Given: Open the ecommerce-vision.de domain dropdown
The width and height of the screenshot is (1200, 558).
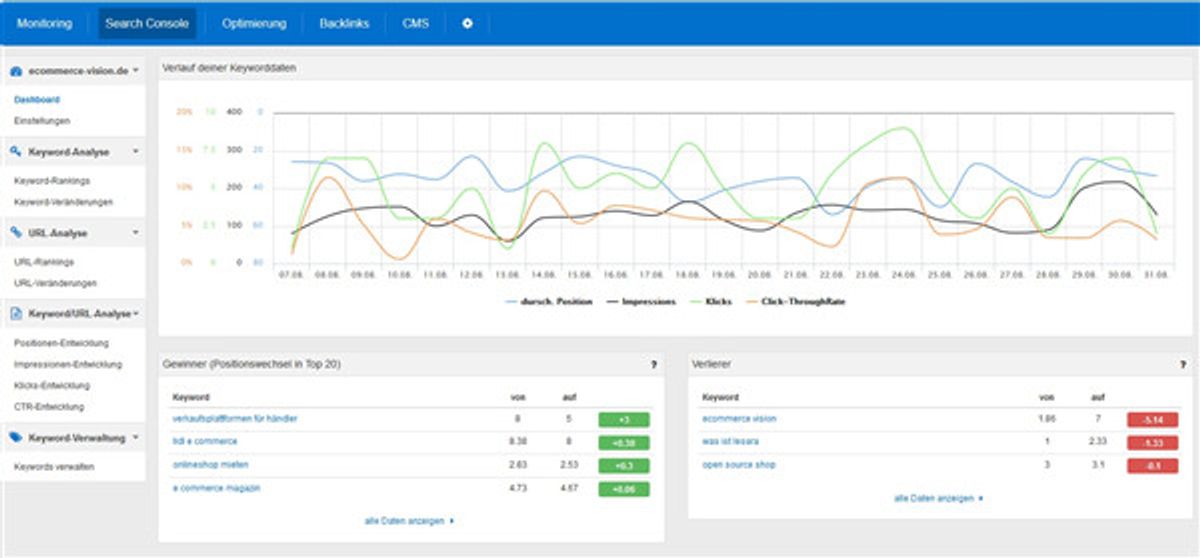Looking at the screenshot, I should 134,71.
